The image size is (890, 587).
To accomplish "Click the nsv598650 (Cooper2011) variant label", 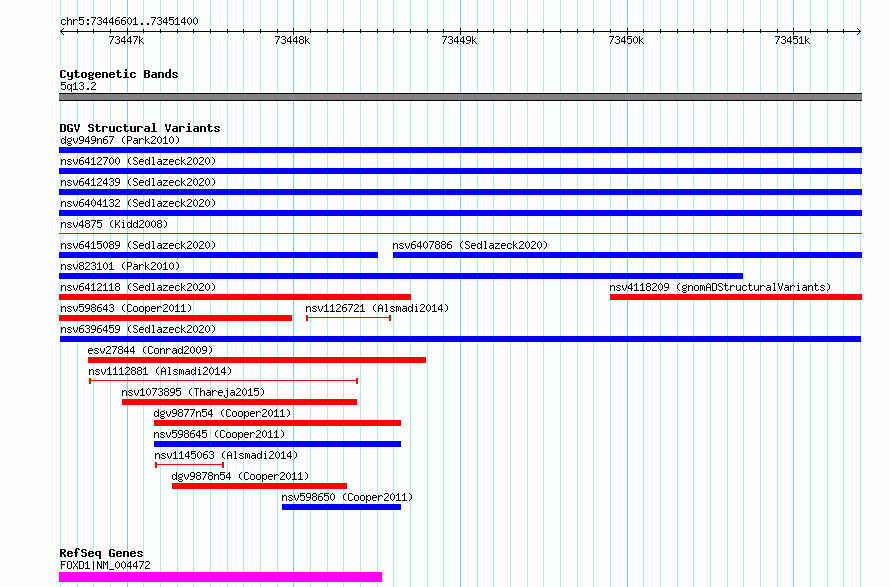I will click(x=347, y=497).
